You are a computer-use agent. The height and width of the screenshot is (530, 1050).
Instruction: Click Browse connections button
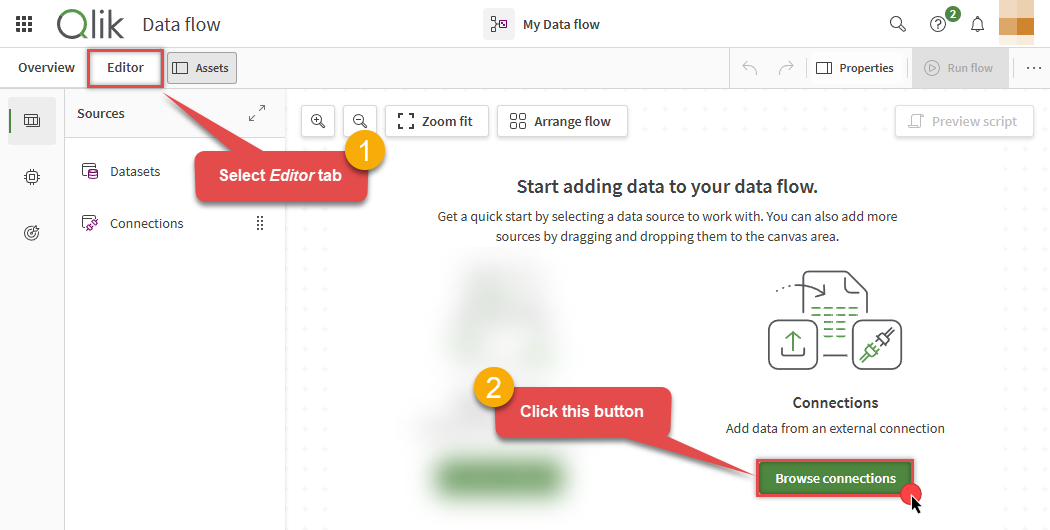(835, 478)
